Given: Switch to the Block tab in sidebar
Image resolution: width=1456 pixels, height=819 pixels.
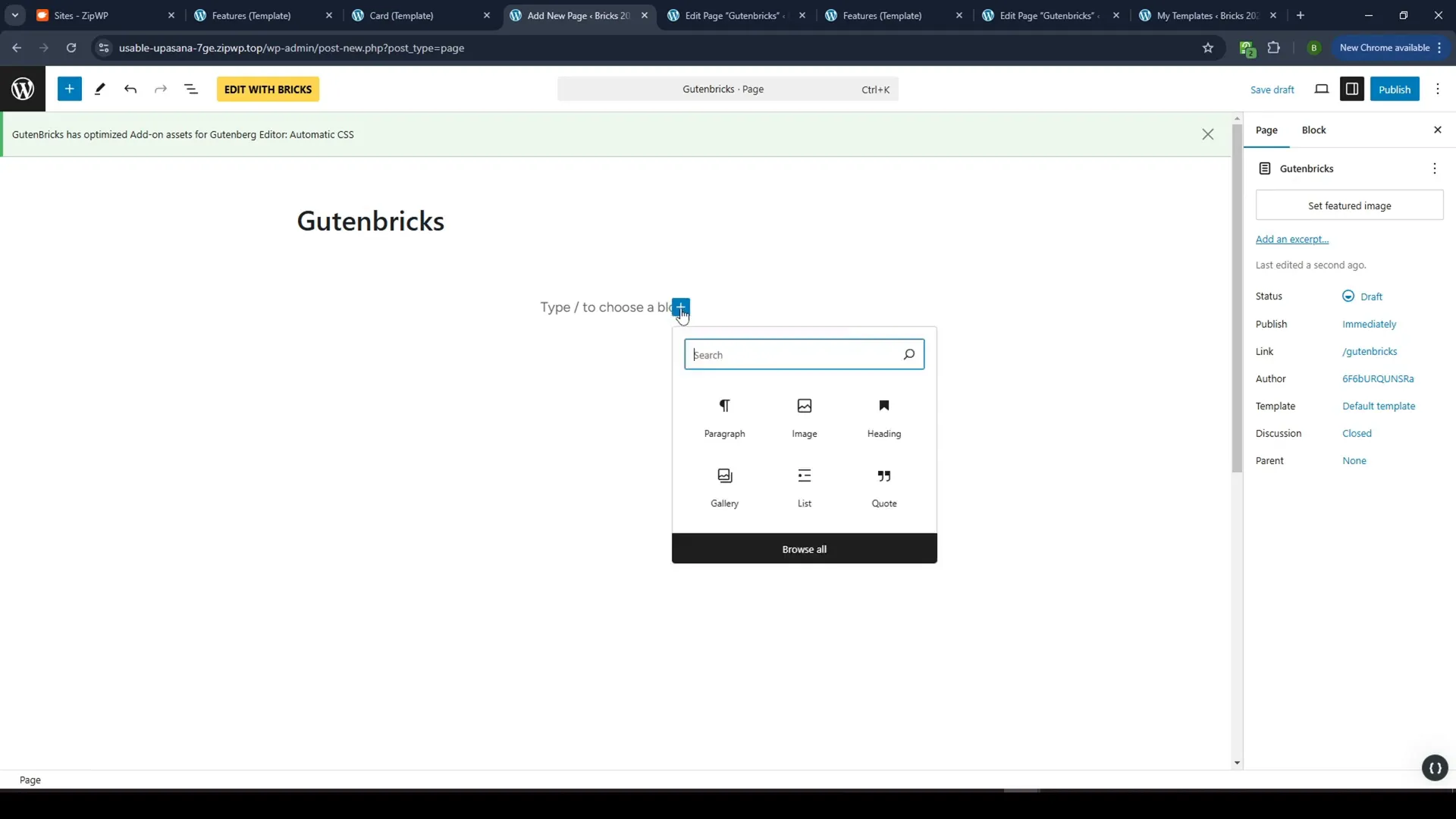Looking at the screenshot, I should pos(1314,130).
